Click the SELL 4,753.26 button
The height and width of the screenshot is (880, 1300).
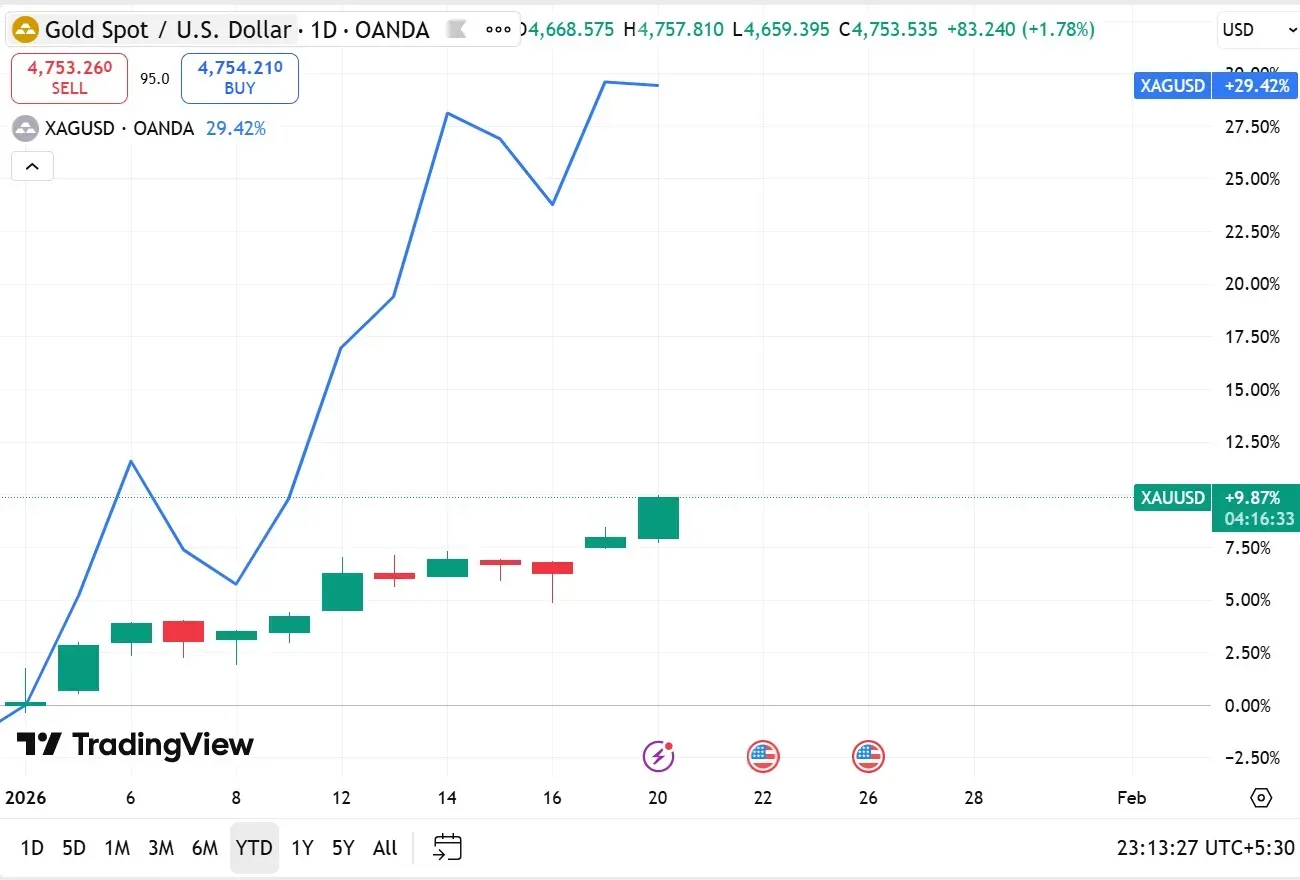(x=70, y=78)
